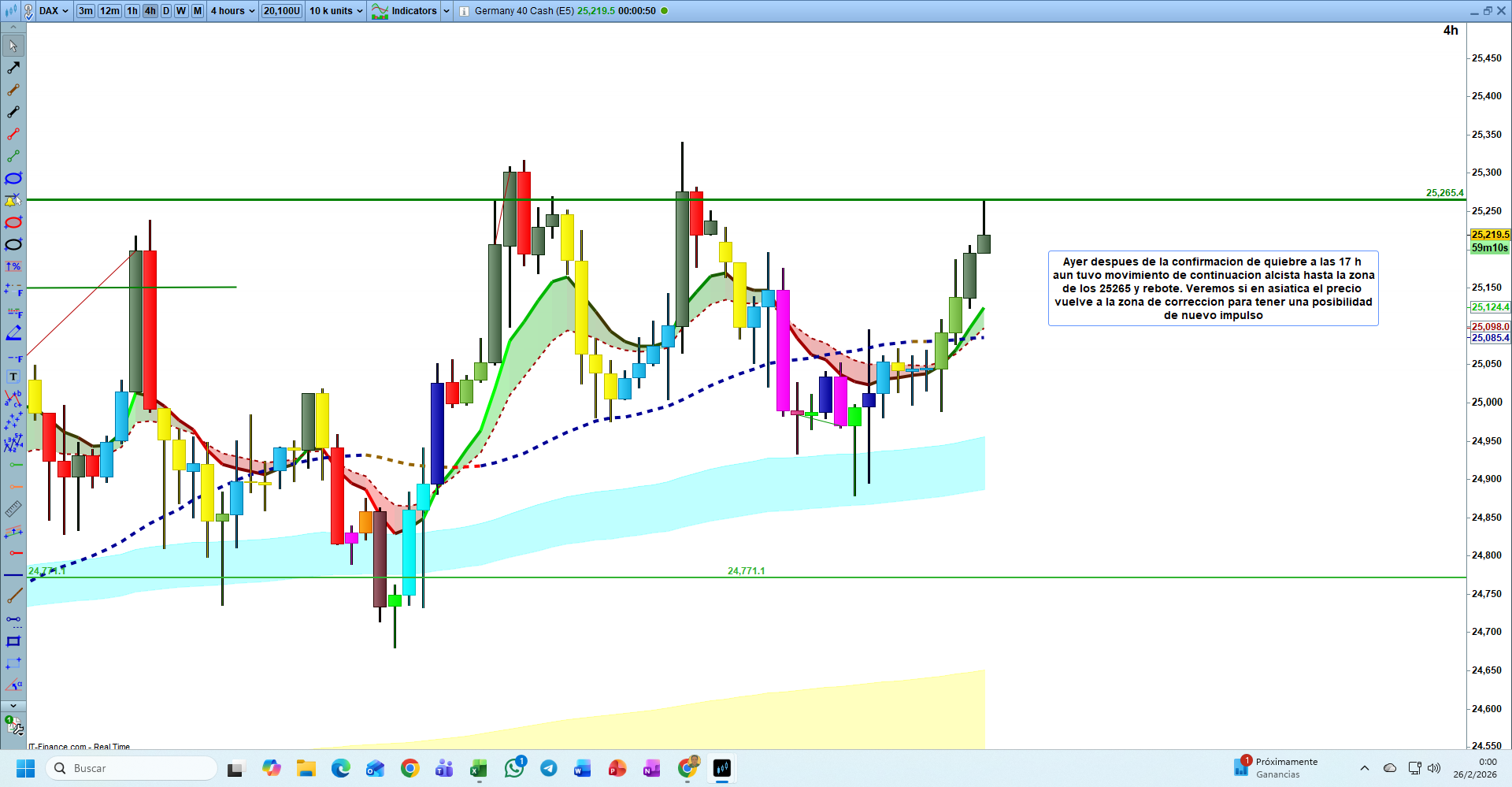The image size is (1512, 787).
Task: Click the 25,265.4 green horizontal line label
Action: (1444, 193)
